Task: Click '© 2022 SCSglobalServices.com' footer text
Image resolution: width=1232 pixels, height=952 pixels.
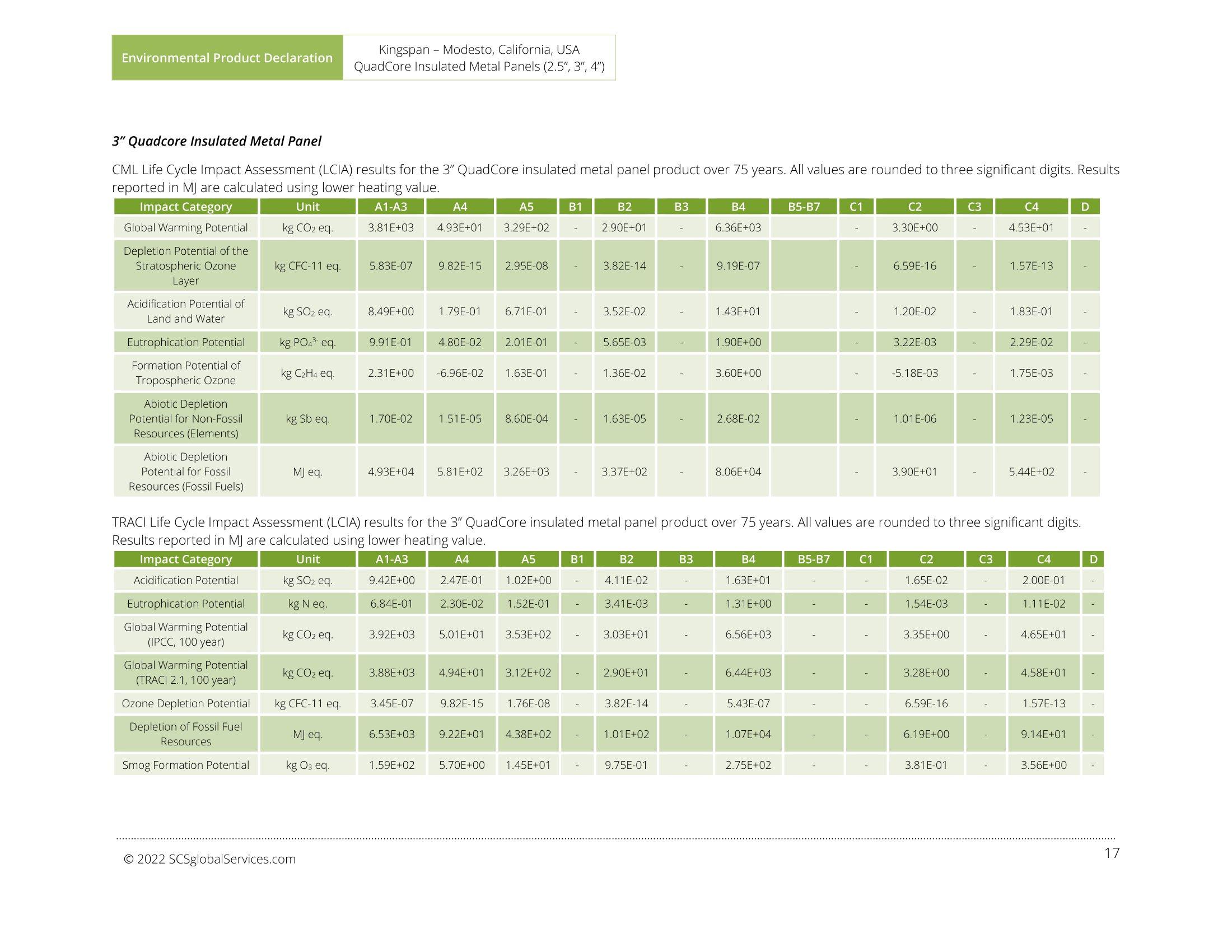Action: 209,859
